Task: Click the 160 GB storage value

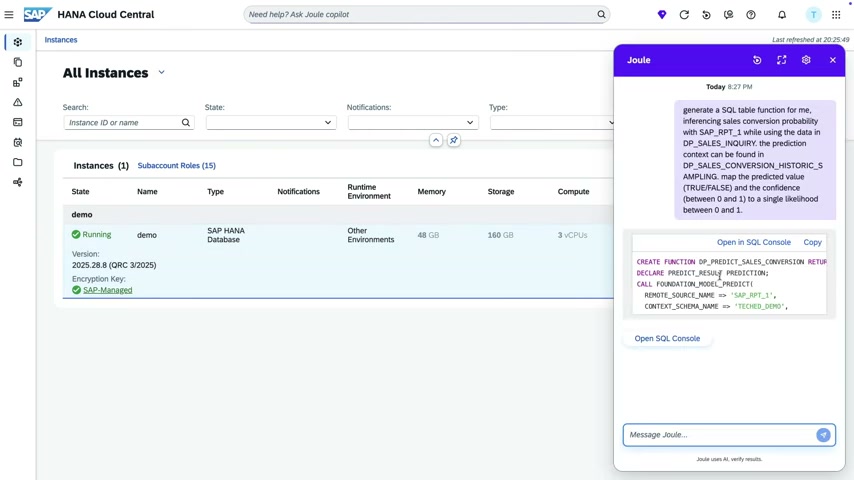Action: [x=501, y=235]
